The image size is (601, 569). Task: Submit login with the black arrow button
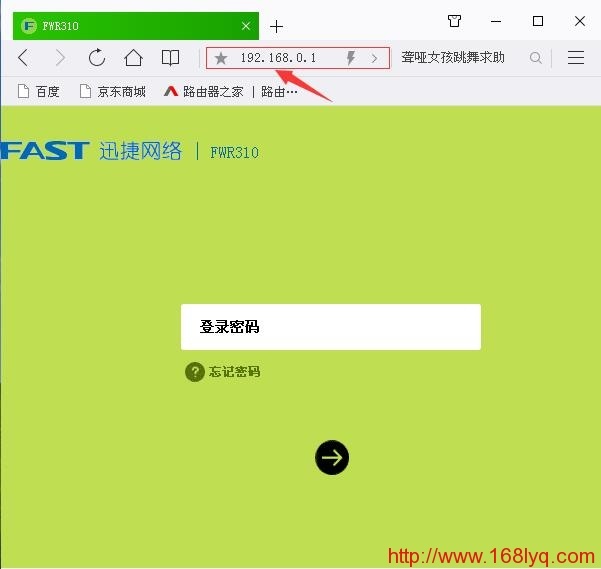click(332, 458)
